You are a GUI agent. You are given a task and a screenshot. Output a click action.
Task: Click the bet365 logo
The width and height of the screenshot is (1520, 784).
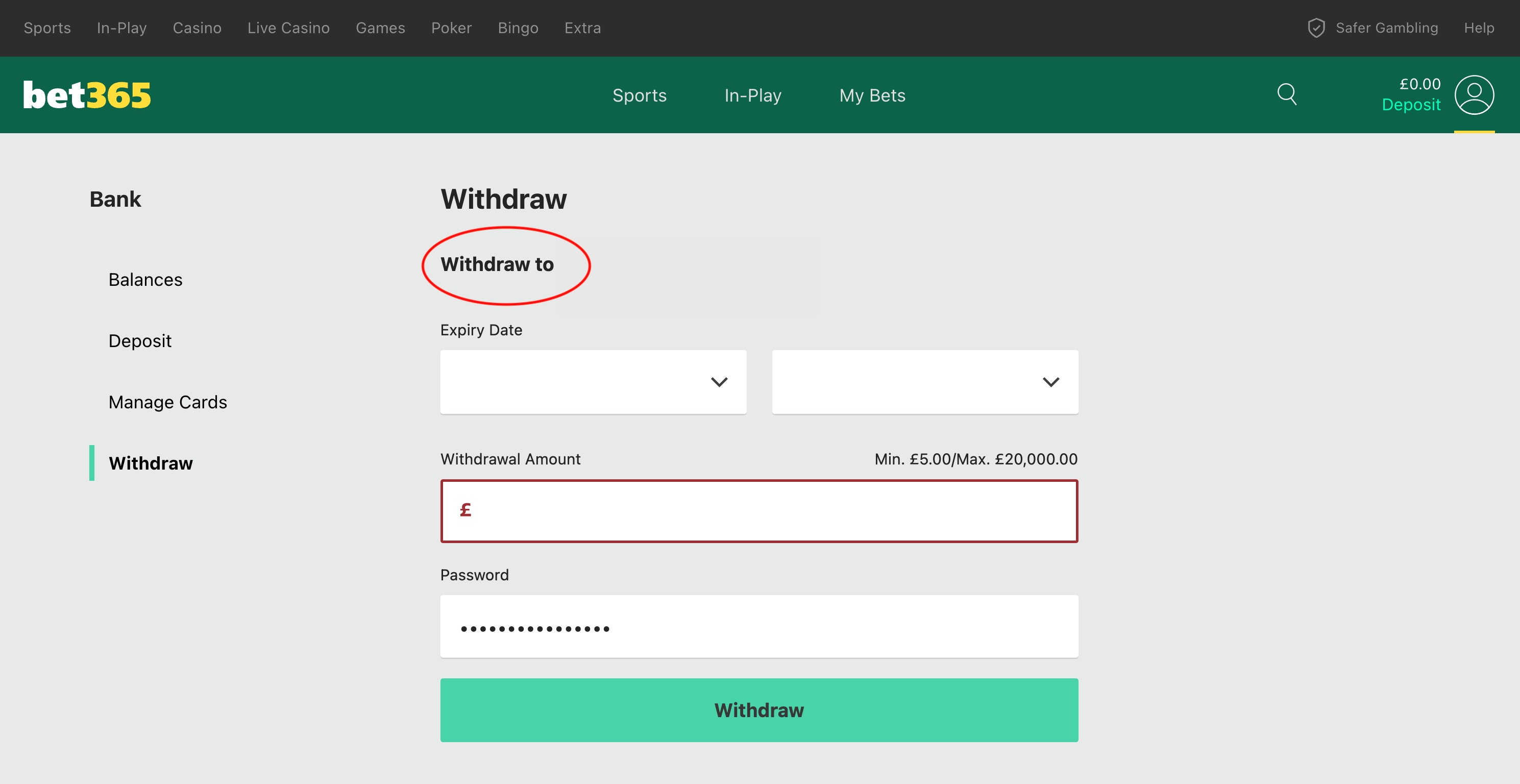coord(87,95)
